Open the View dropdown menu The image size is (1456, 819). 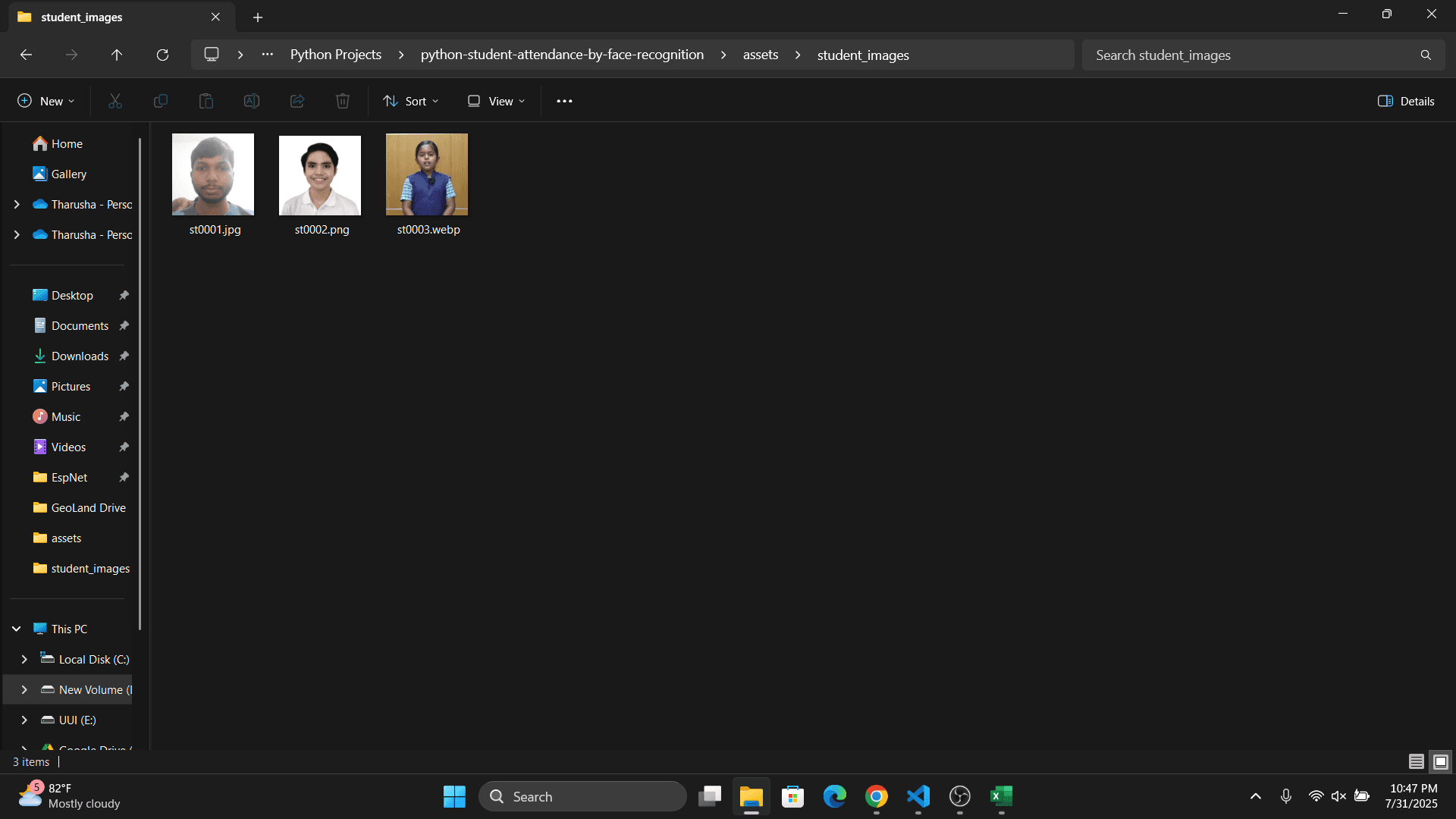coord(497,101)
